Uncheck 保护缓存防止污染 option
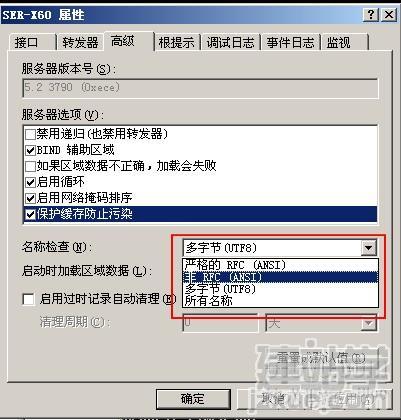401x420 pixels. [x=31, y=214]
